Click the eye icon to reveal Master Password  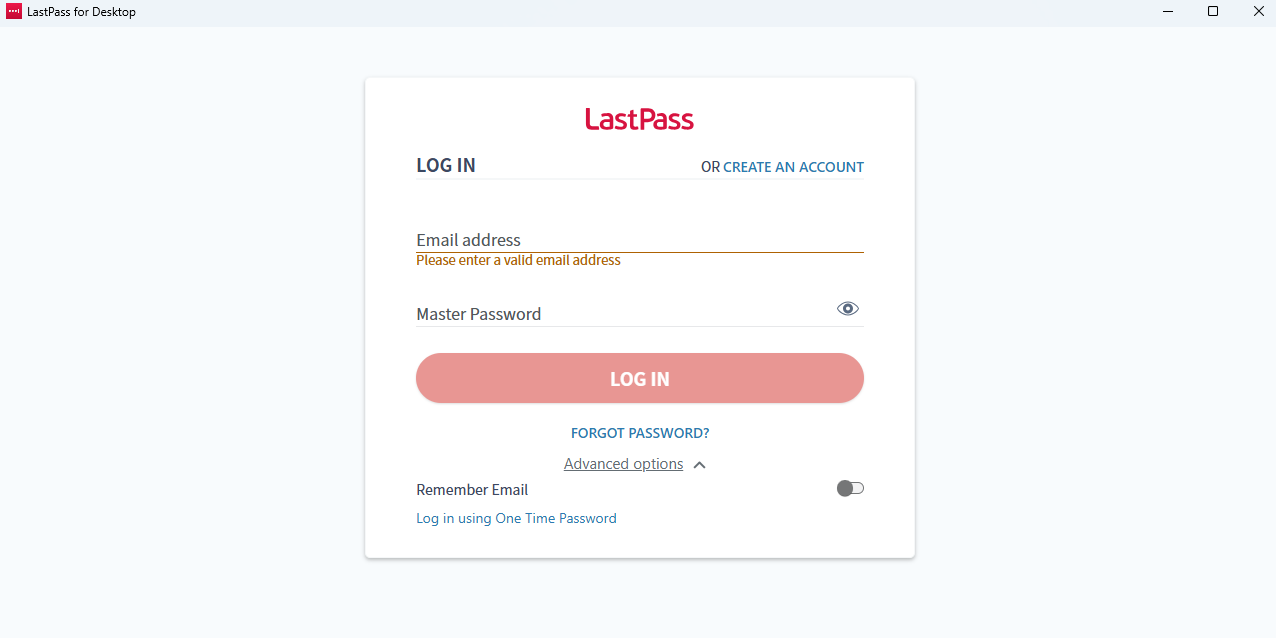847,308
